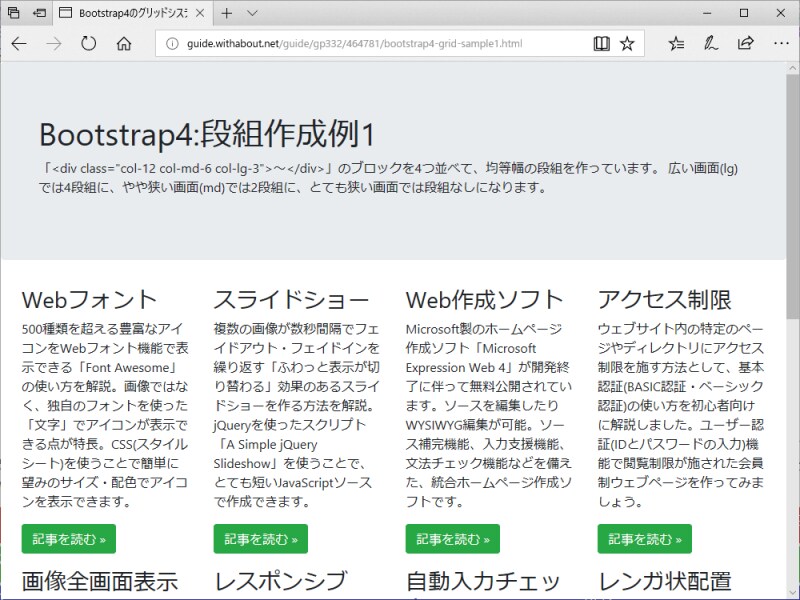Image resolution: width=800 pixels, height=600 pixels.
Task: Add this page to favorites with the star
Action: point(625,44)
